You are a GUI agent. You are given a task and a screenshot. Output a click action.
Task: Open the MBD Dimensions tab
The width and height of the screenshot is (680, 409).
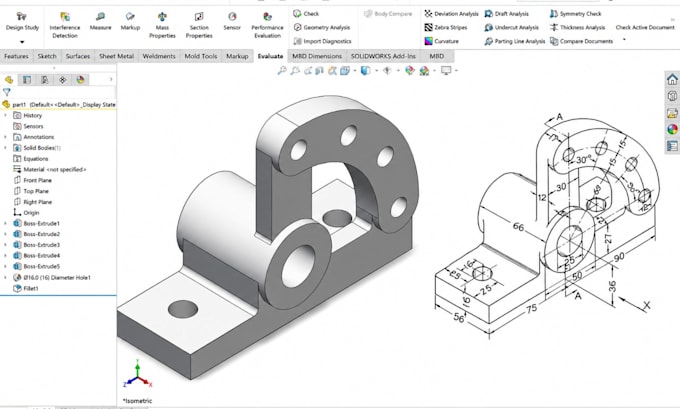tap(317, 56)
